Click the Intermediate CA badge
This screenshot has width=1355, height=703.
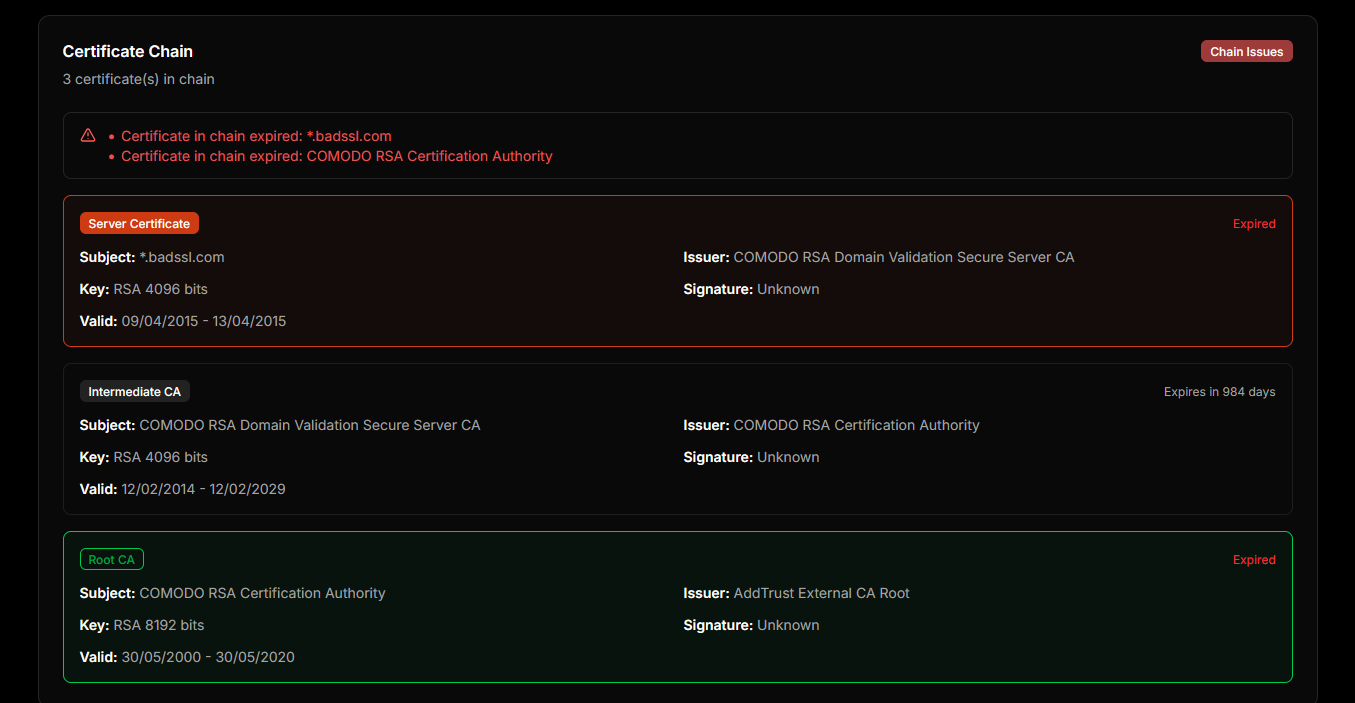(135, 391)
